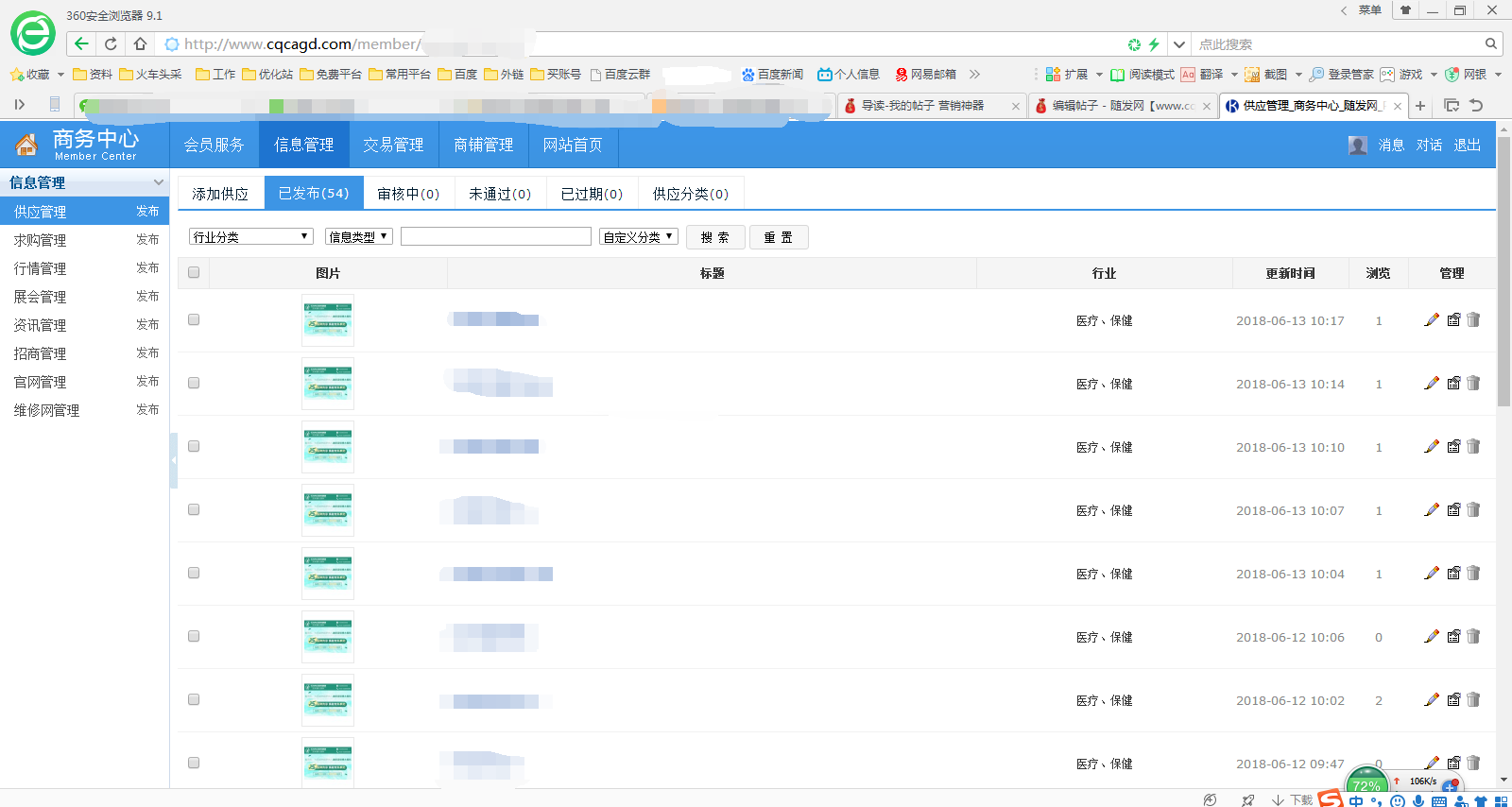Open the 信息类型 dropdown

[358, 237]
